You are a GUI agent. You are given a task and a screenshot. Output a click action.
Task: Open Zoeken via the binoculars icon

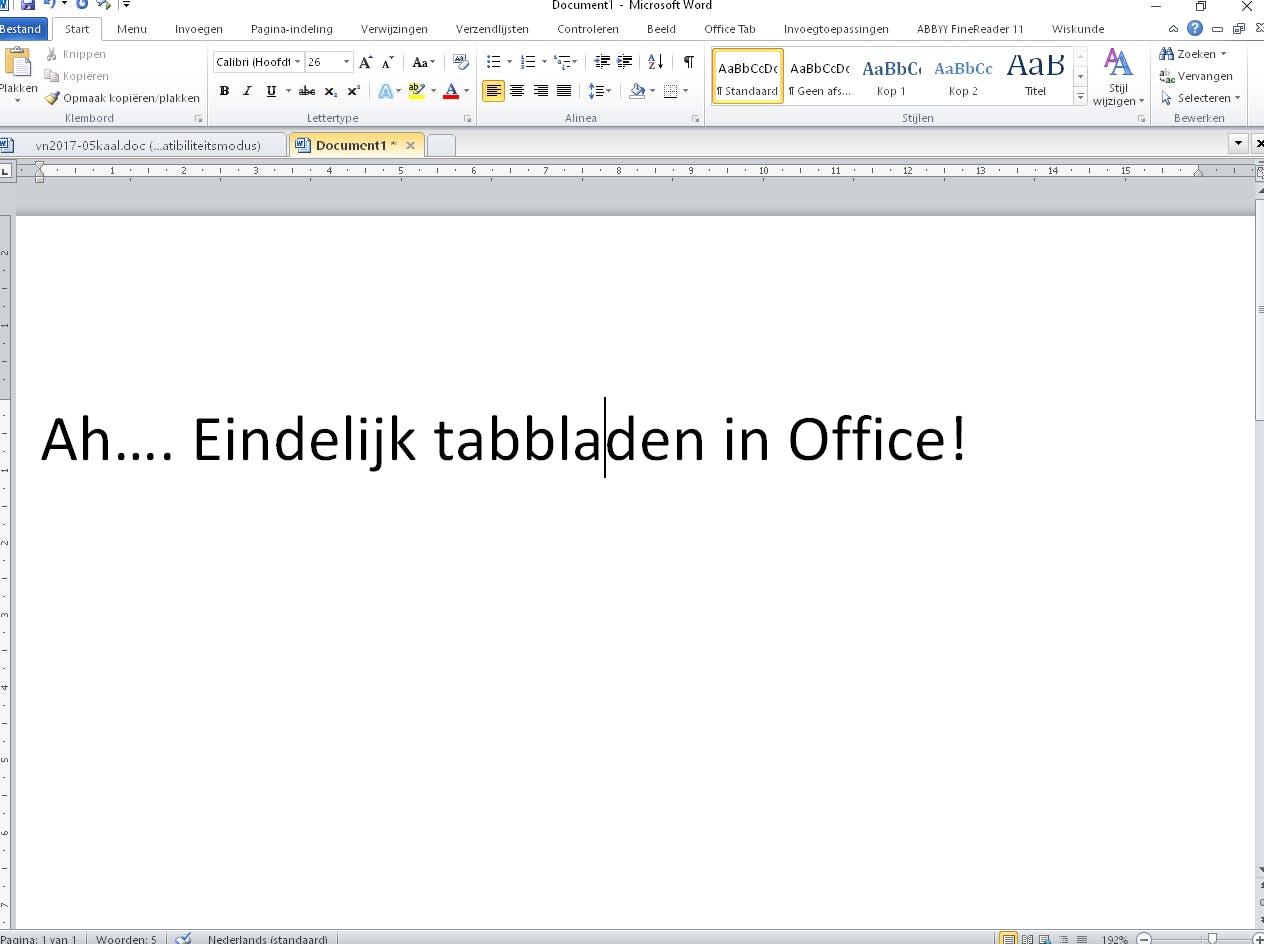[1167, 53]
